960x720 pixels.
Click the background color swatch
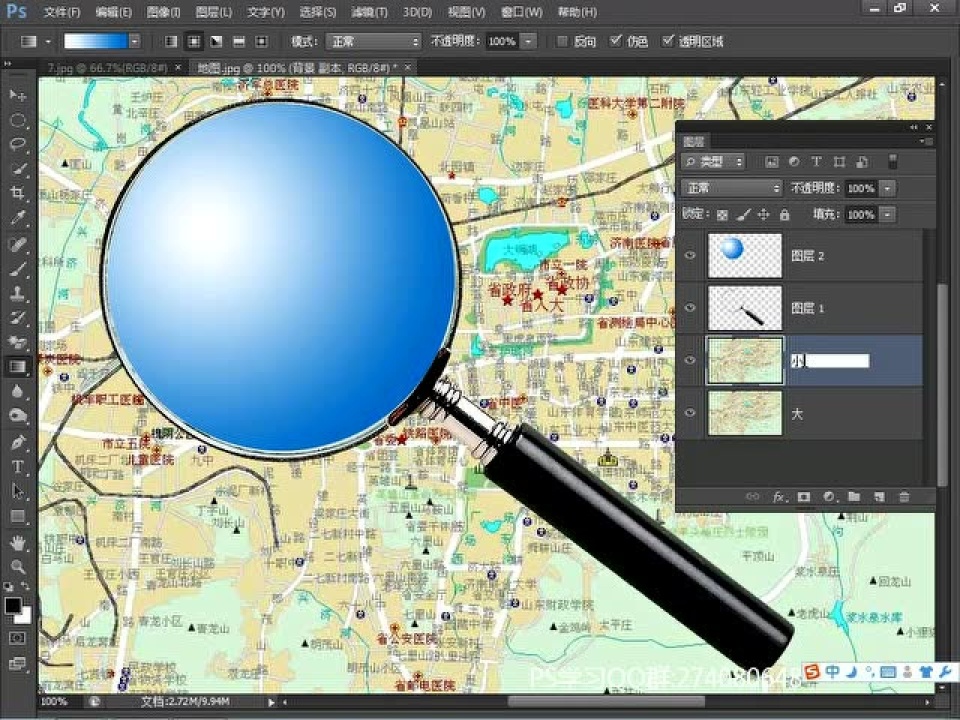click(24, 615)
